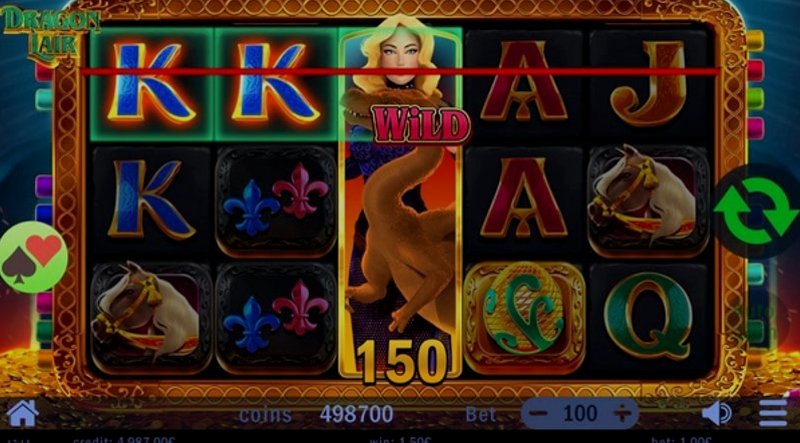Tap the golden dragon emblem symbol

click(524, 317)
